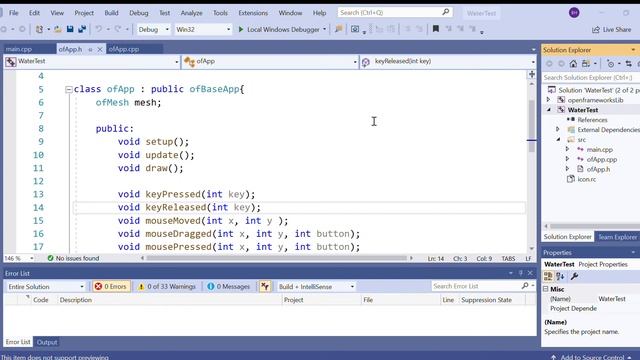Click the Sync with Active Document icon

click(629, 64)
